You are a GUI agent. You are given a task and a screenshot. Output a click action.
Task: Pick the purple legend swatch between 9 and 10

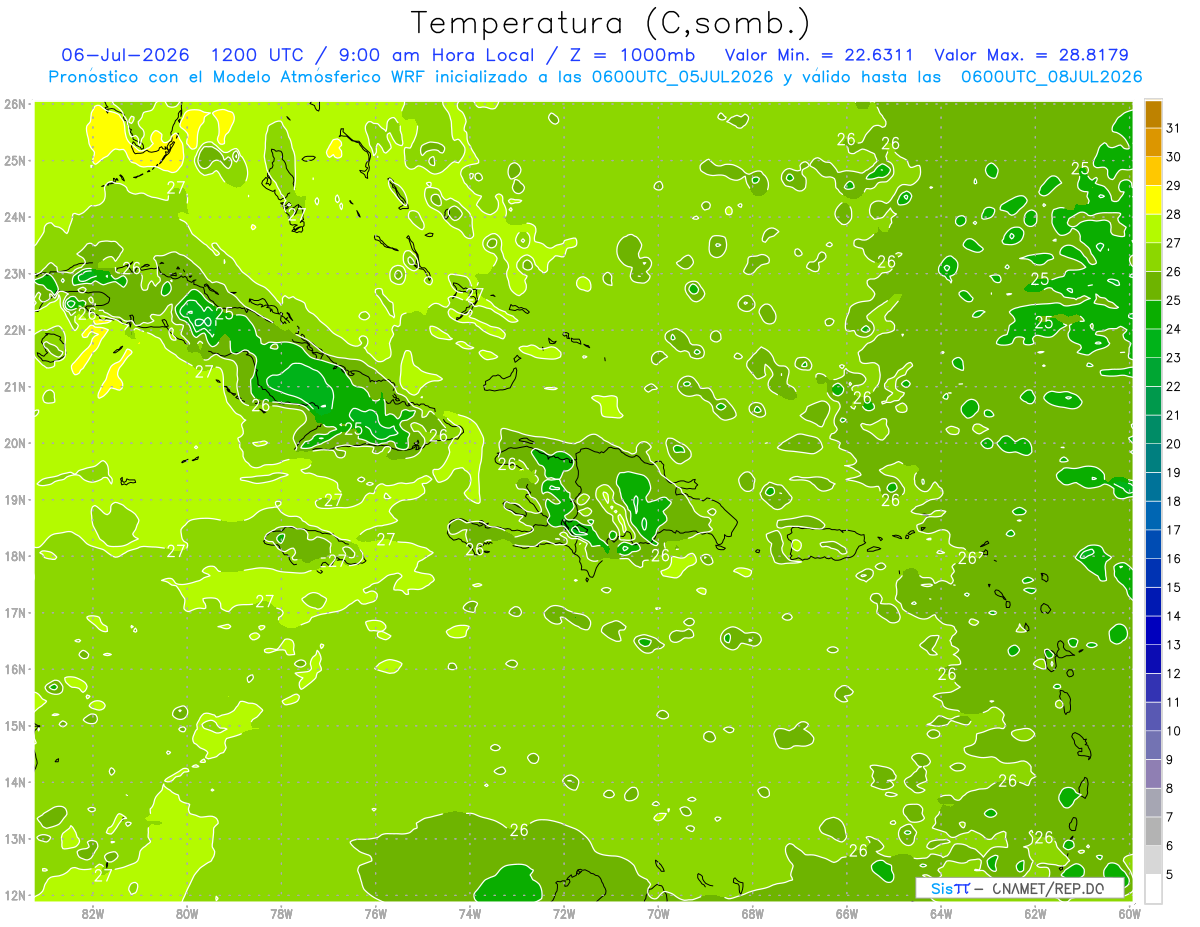(x=1153, y=745)
